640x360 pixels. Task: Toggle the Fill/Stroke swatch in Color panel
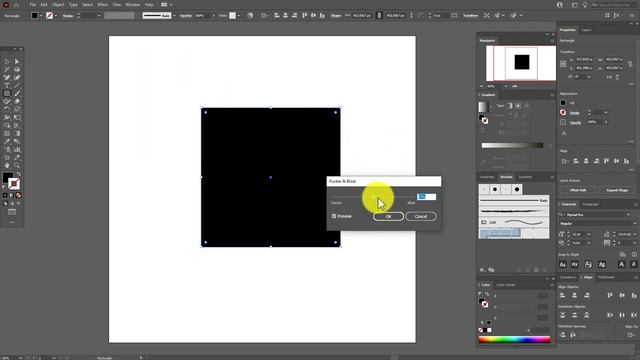tap(483, 302)
